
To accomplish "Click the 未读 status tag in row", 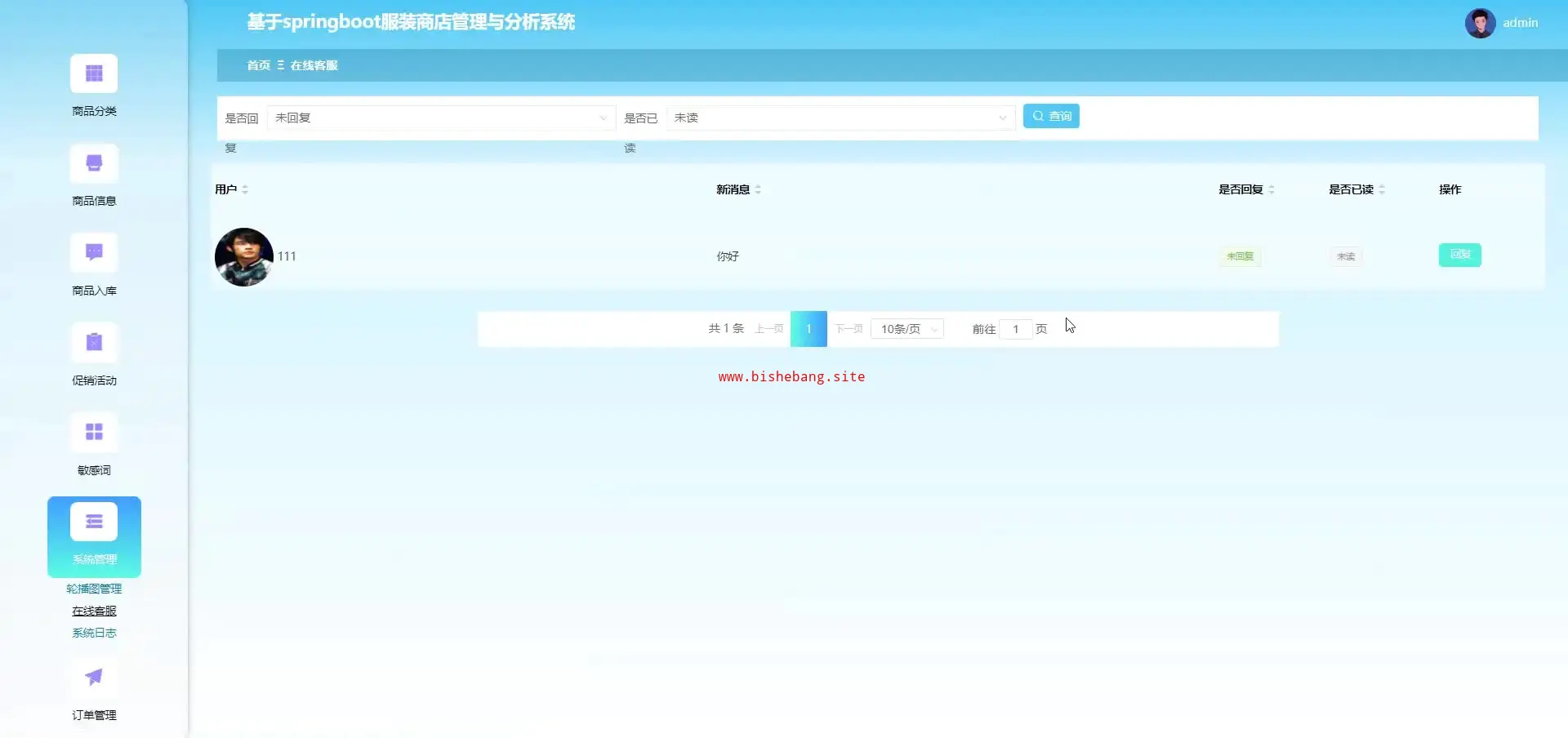I will pyautogui.click(x=1346, y=256).
